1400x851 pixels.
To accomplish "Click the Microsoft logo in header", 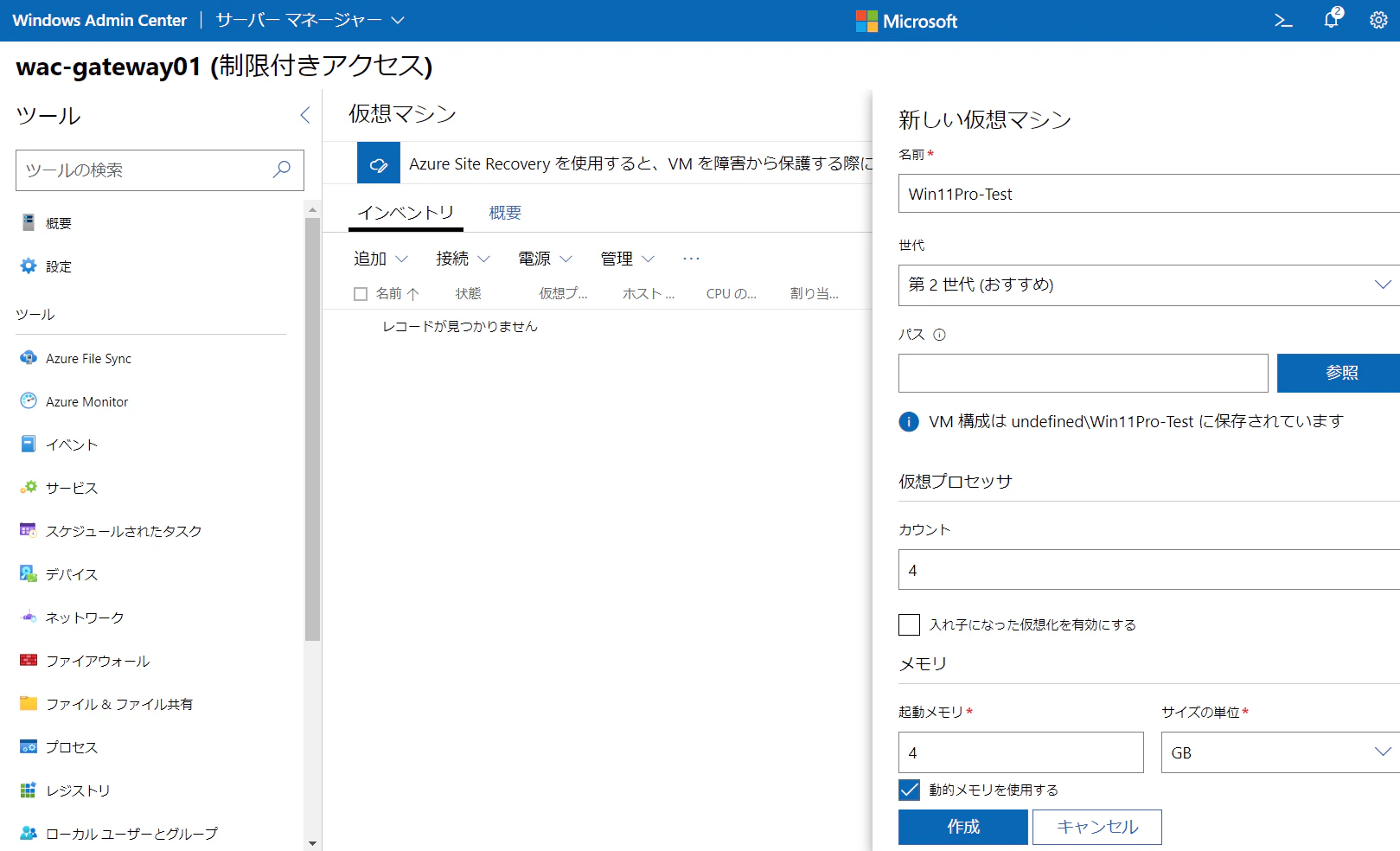I will pyautogui.click(x=906, y=21).
